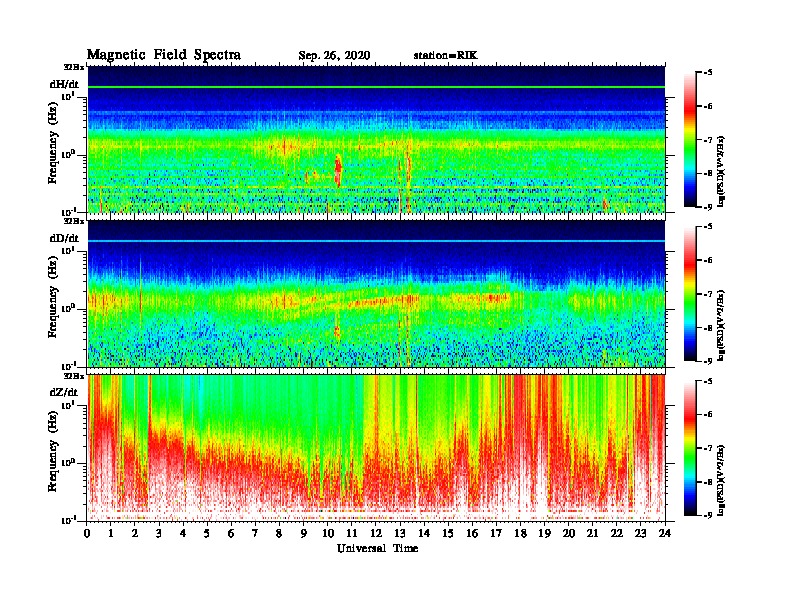
Task: Click the dZ/dt panel "Frequency (Hz)" label
Action: point(53,452)
